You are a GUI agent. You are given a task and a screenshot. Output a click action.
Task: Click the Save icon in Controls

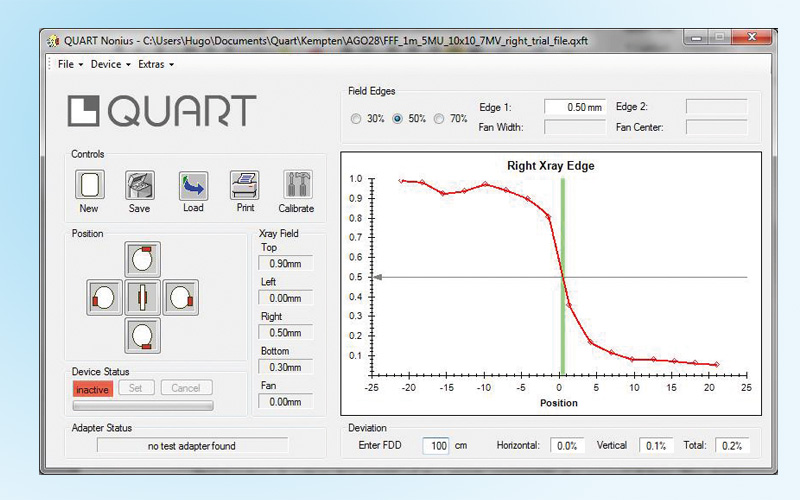coord(139,185)
